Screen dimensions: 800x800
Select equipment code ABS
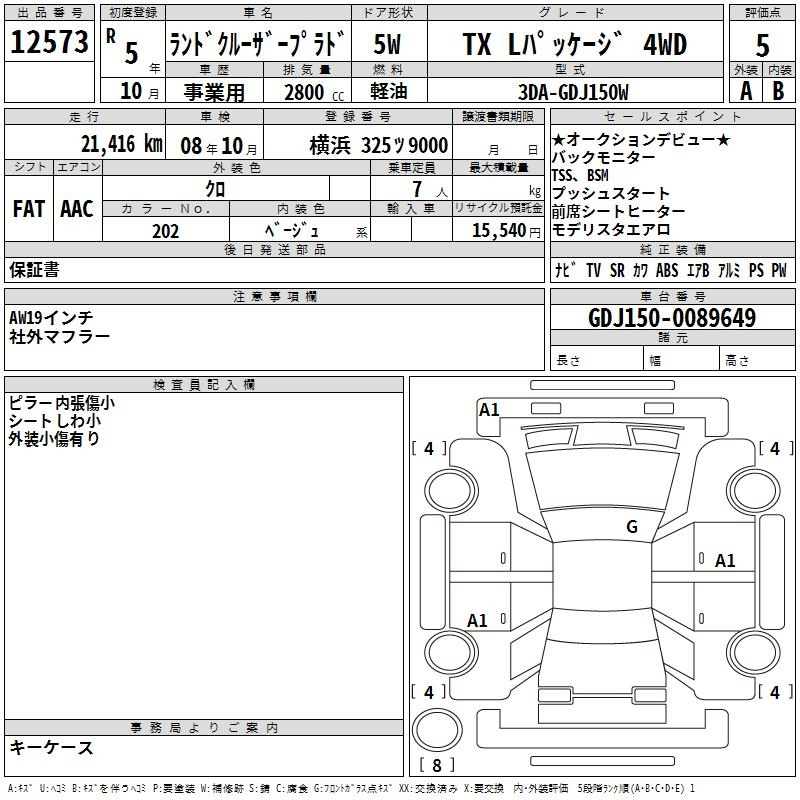pos(667,270)
